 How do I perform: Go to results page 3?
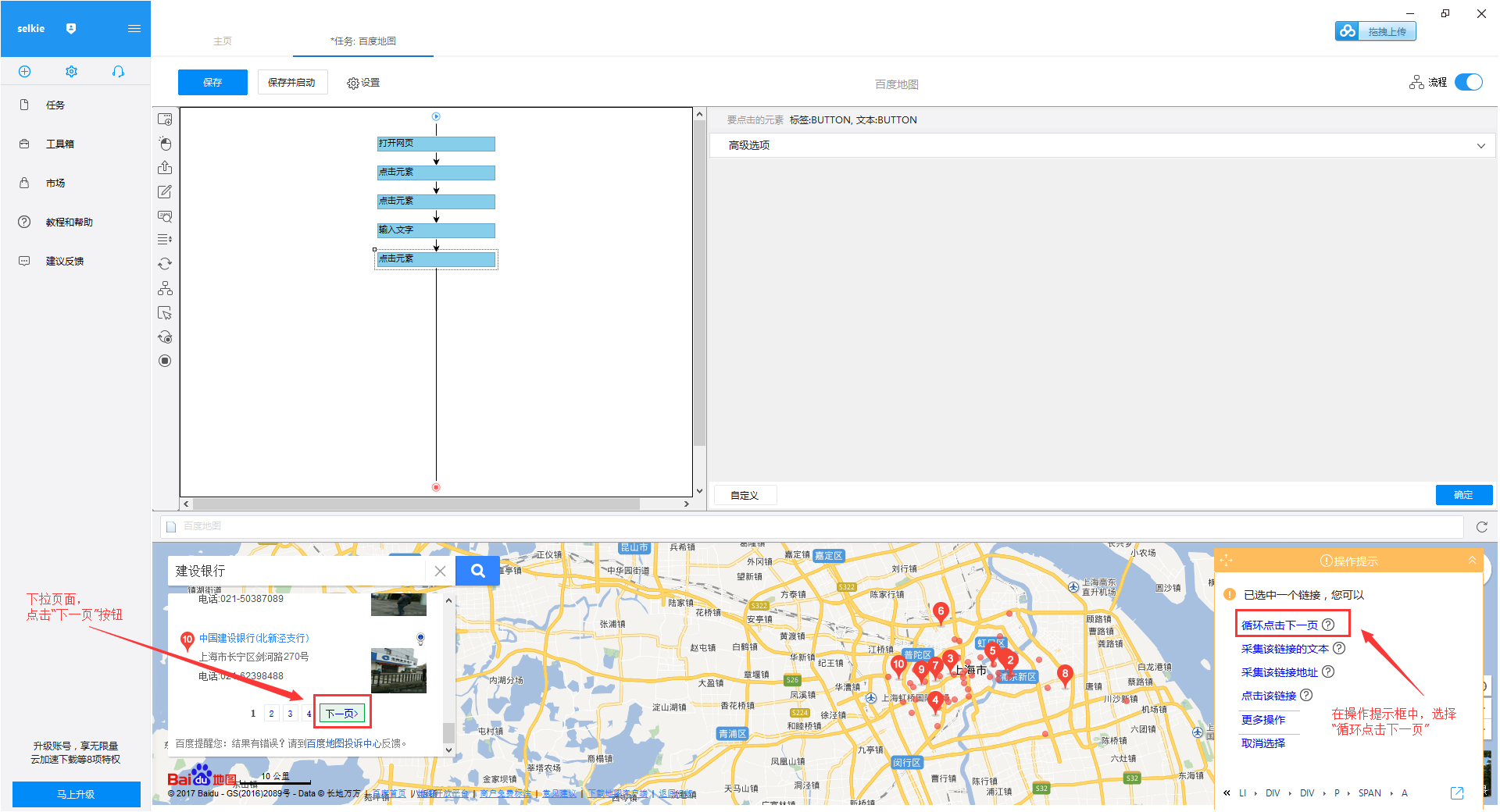click(x=290, y=714)
